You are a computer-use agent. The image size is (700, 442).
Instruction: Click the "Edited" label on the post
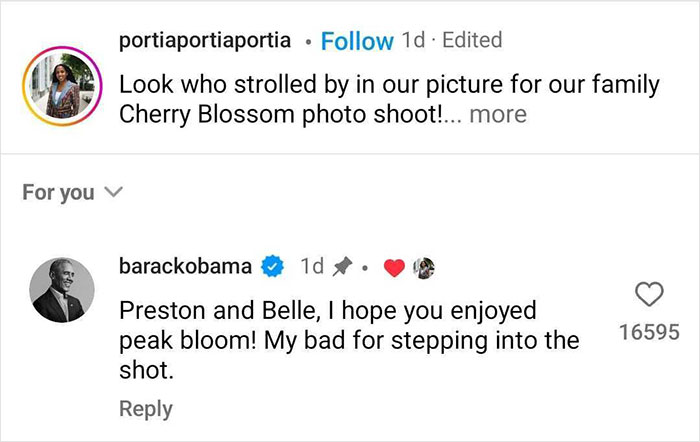coord(471,41)
